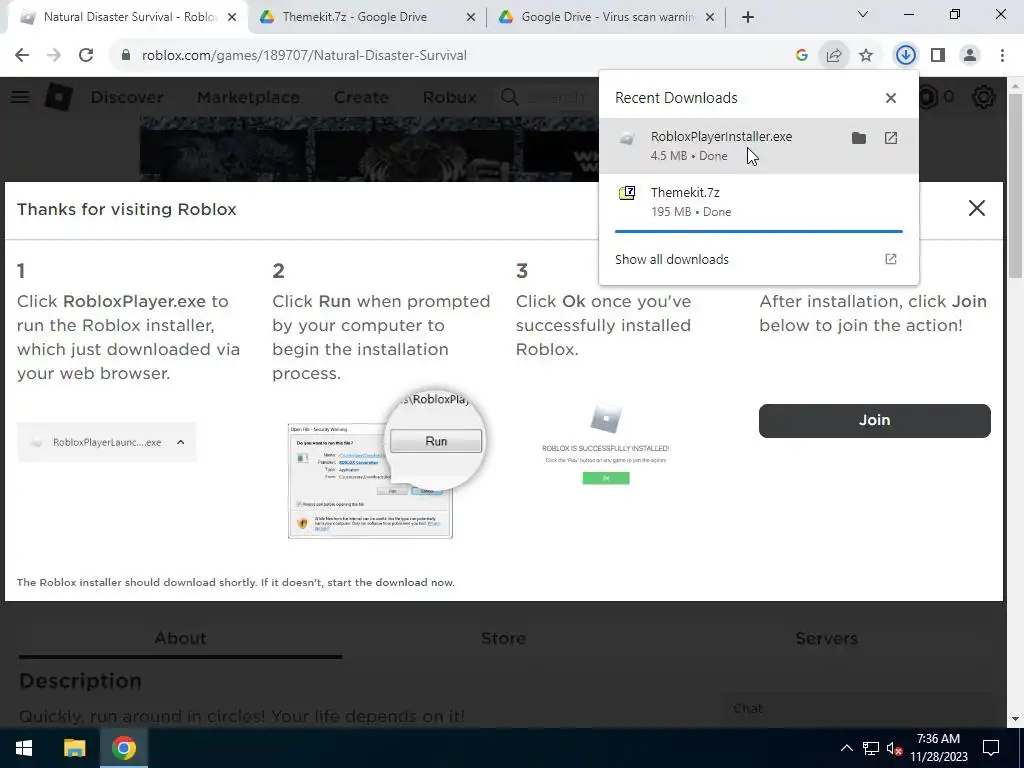
Task: Click the padlock site info icon
Action: [x=126, y=56]
